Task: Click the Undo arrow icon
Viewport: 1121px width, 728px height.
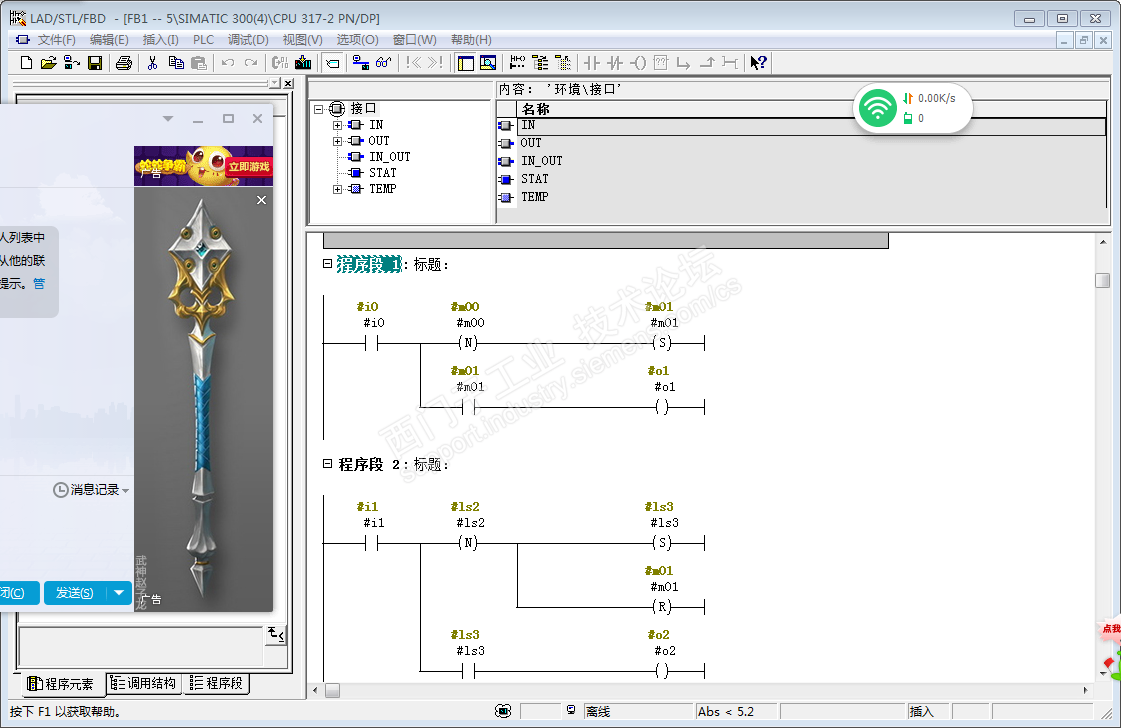Action: pyautogui.click(x=228, y=63)
